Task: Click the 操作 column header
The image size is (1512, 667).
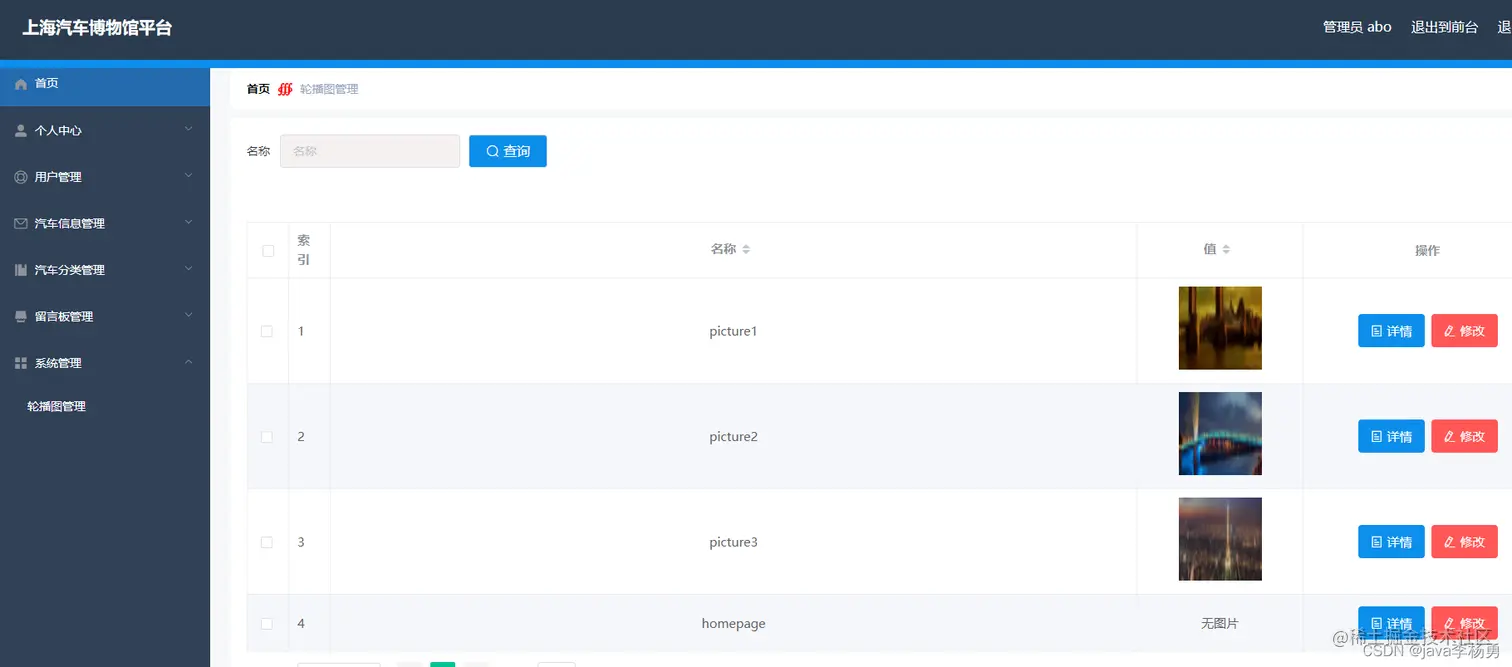Action: click(1427, 251)
